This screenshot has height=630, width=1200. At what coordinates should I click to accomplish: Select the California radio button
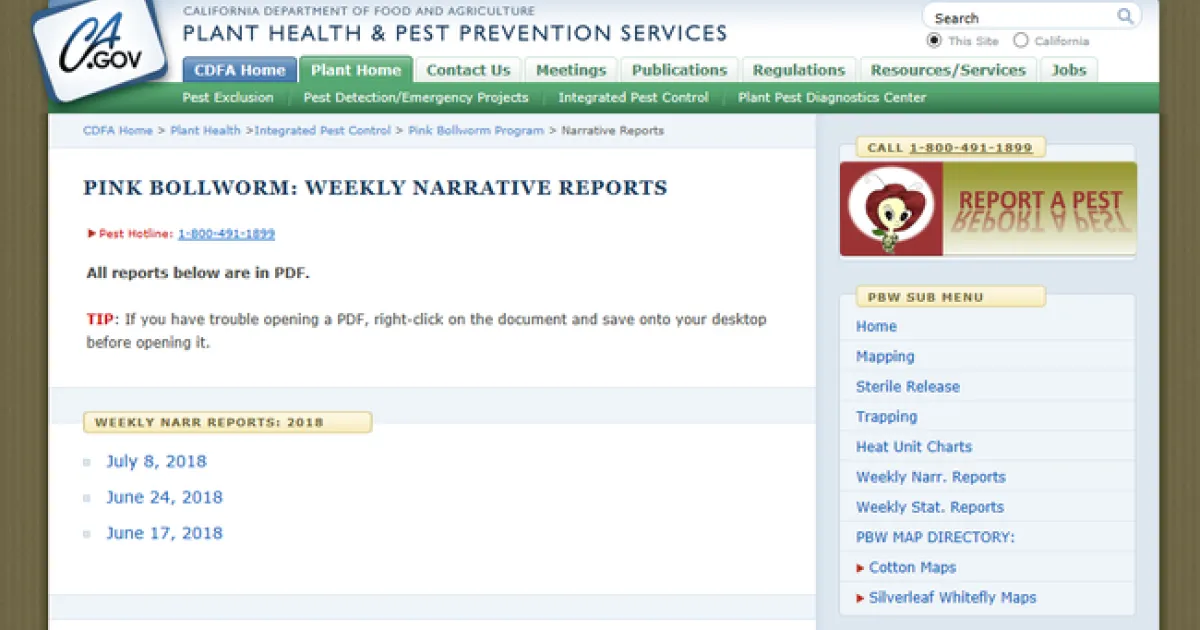(x=1020, y=41)
